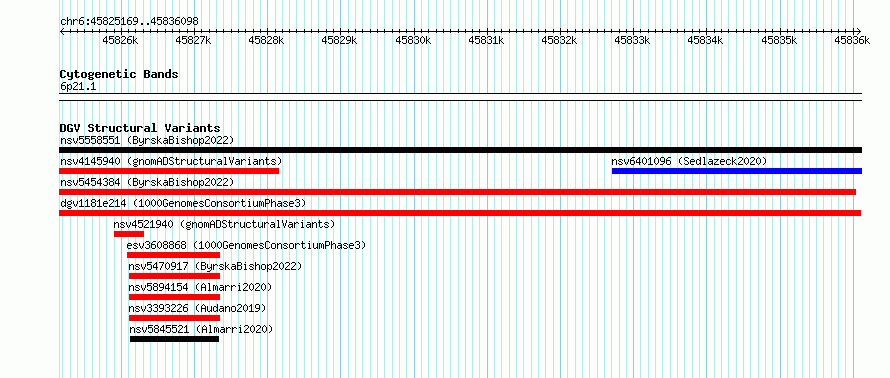Select the red nsv5454384 variant bar
The image size is (890, 378).
pos(457,192)
